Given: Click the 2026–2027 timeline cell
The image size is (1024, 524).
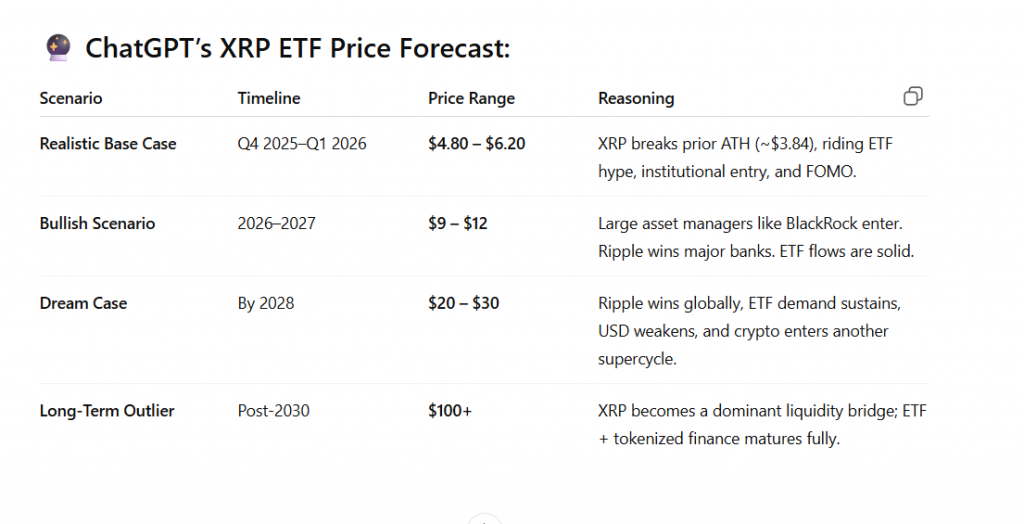Looking at the screenshot, I should coord(277,224).
